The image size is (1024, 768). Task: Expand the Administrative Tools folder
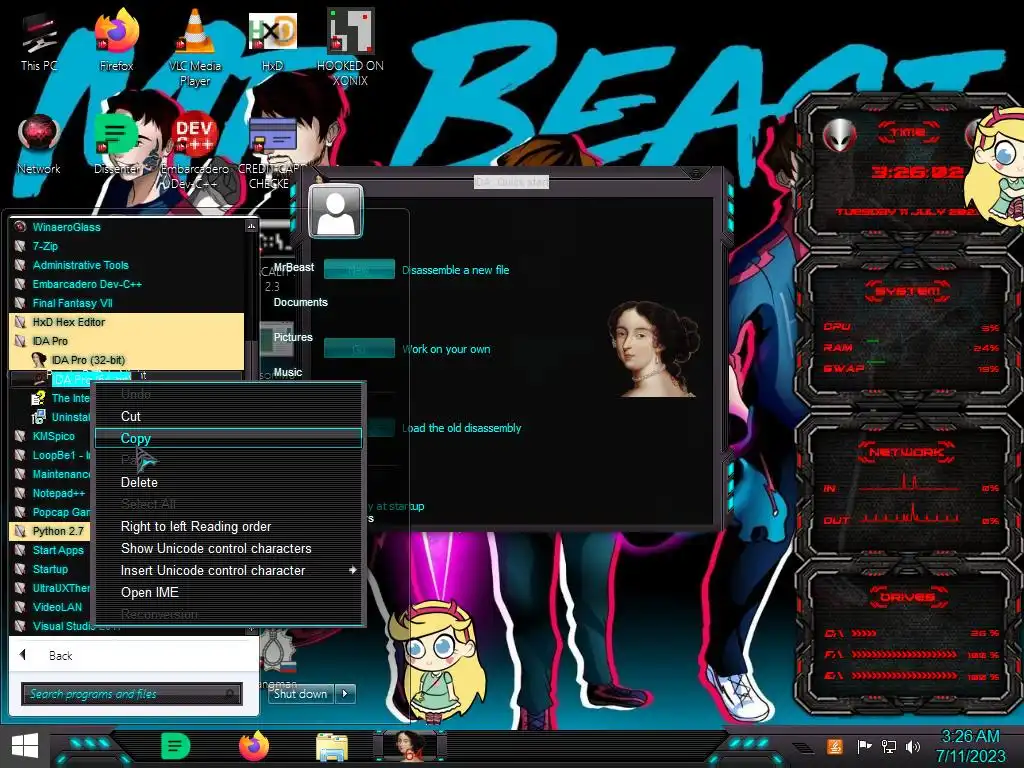point(80,265)
